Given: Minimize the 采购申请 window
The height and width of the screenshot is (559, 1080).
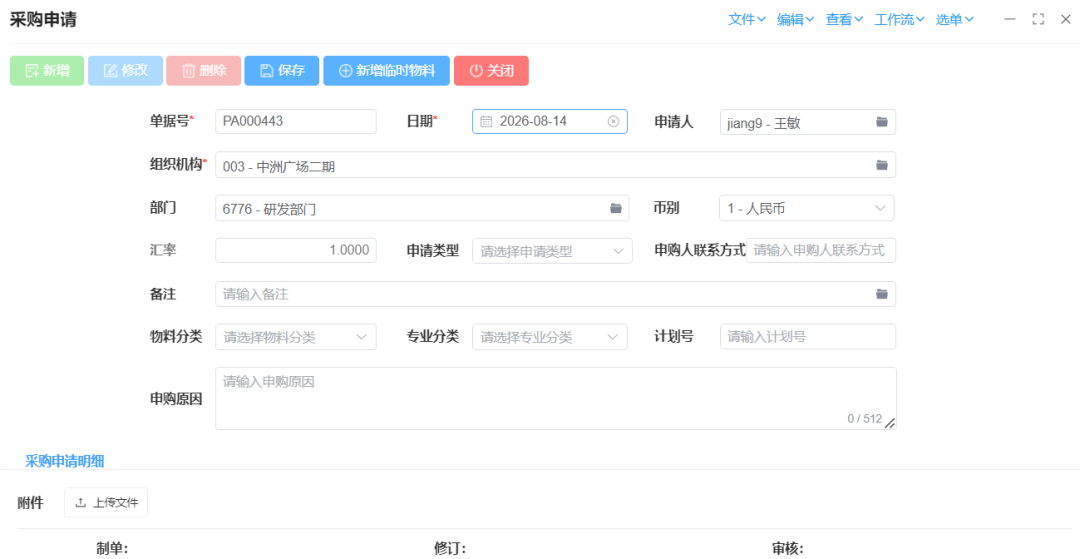Looking at the screenshot, I should click(1010, 19).
